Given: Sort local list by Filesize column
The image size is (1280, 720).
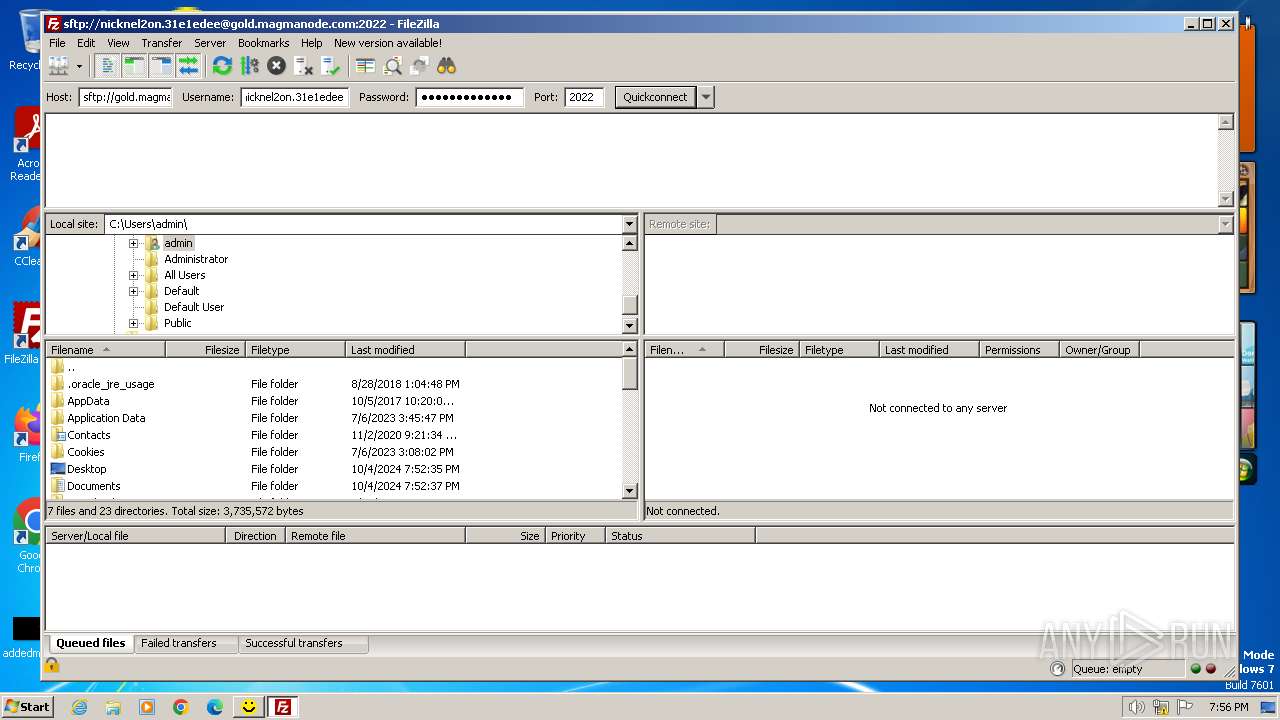Looking at the screenshot, I should click(205, 350).
